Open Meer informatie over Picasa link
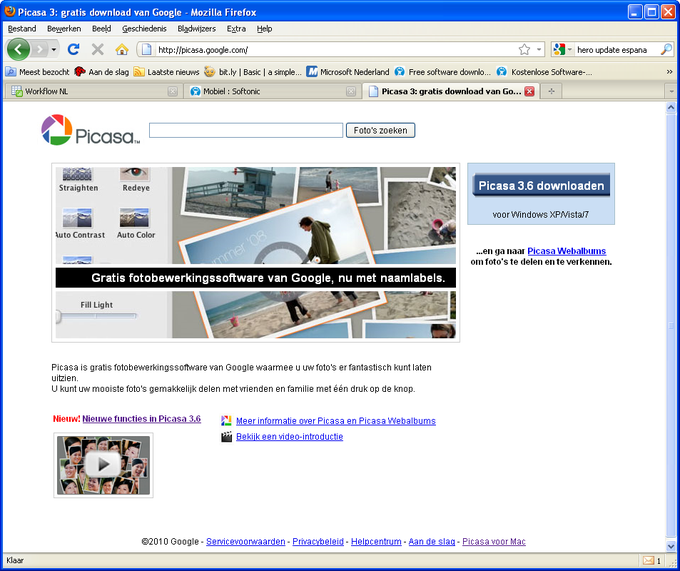 [336, 421]
